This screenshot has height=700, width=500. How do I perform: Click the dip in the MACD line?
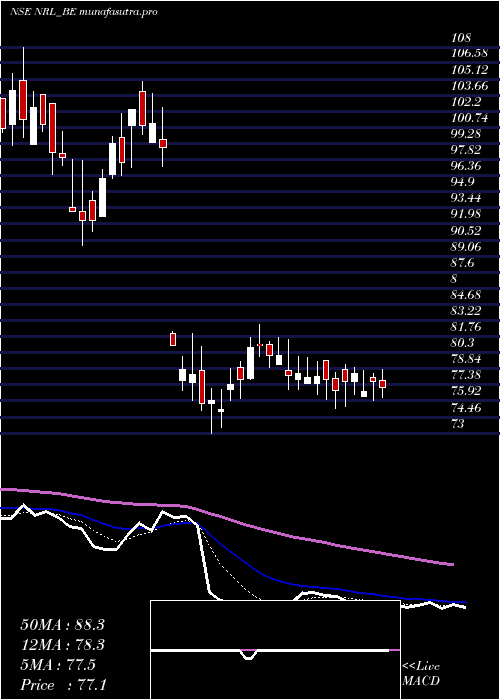tap(249, 655)
